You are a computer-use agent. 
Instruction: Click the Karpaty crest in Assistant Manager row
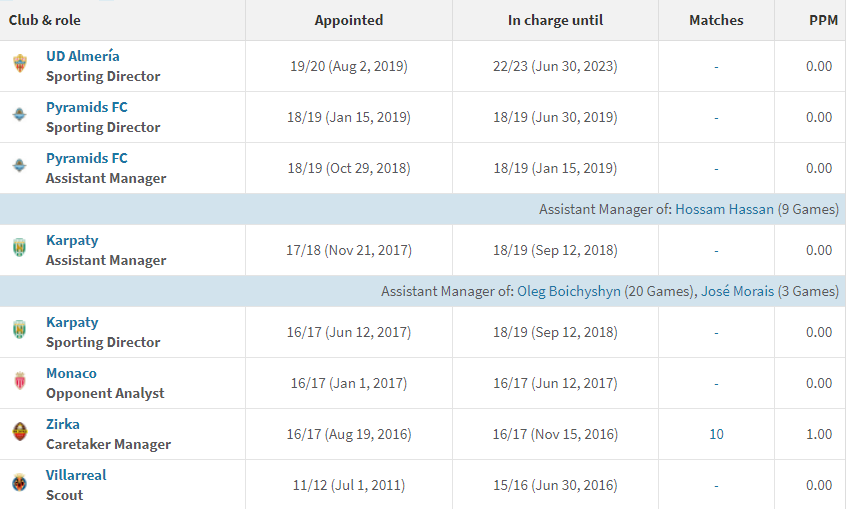(19, 250)
